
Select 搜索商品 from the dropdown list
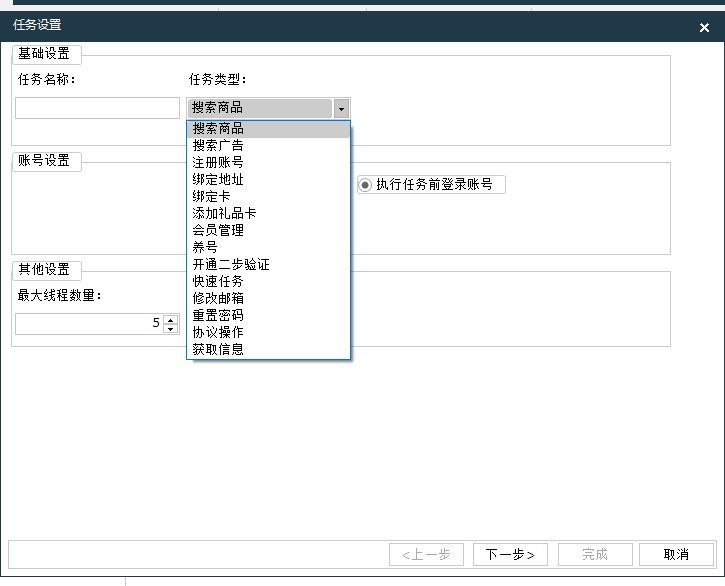[x=268, y=129]
